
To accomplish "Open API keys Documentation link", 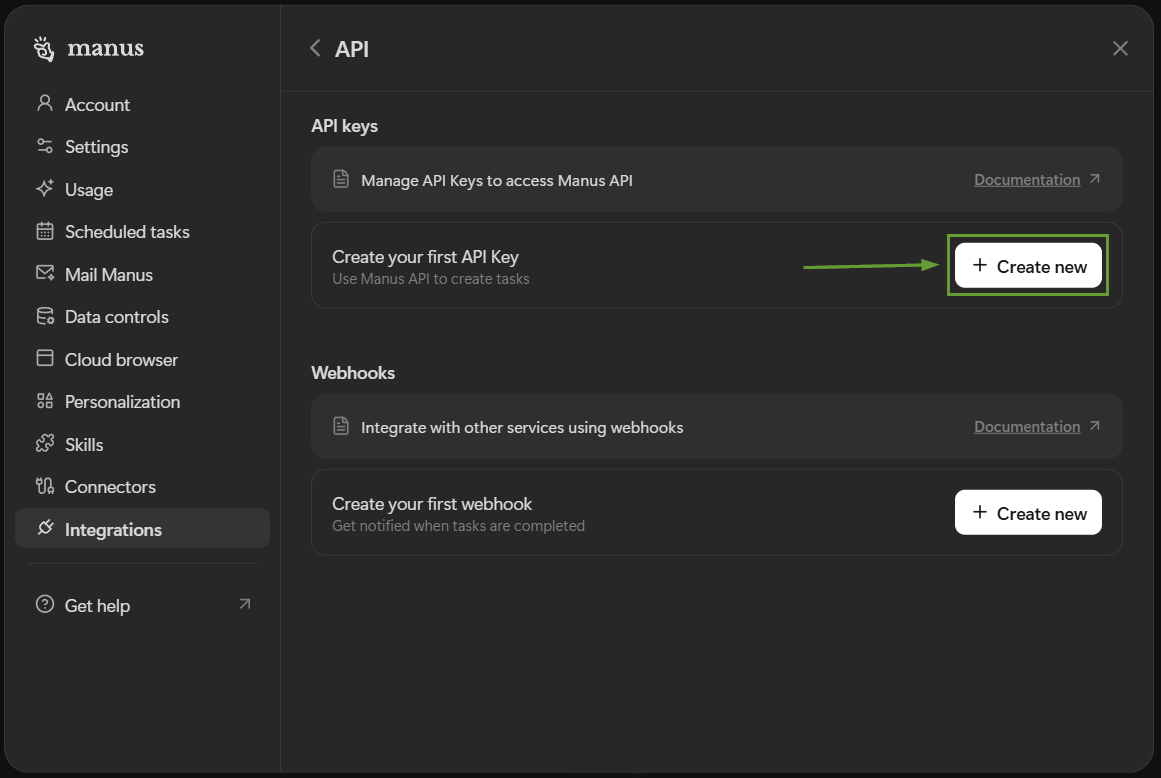I will click(1027, 180).
